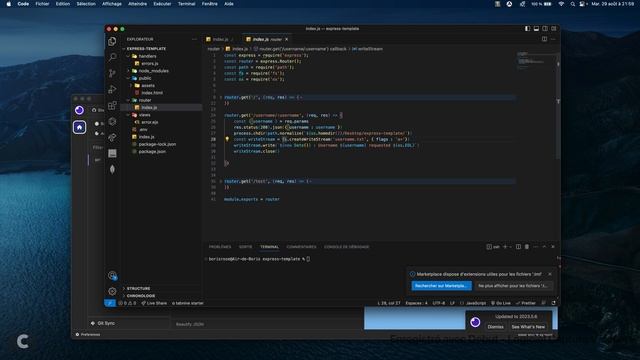Close the Marketplace notification
Viewport: 640px width, 360px height.
point(550,274)
